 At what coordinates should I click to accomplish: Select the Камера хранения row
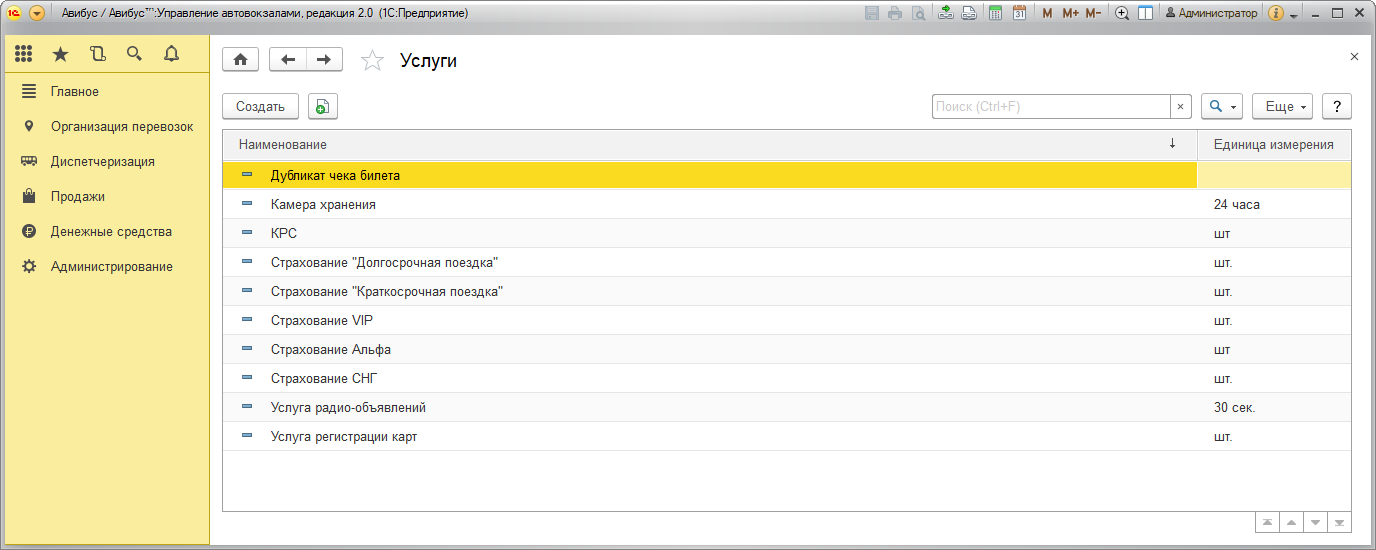pyautogui.click(x=787, y=204)
